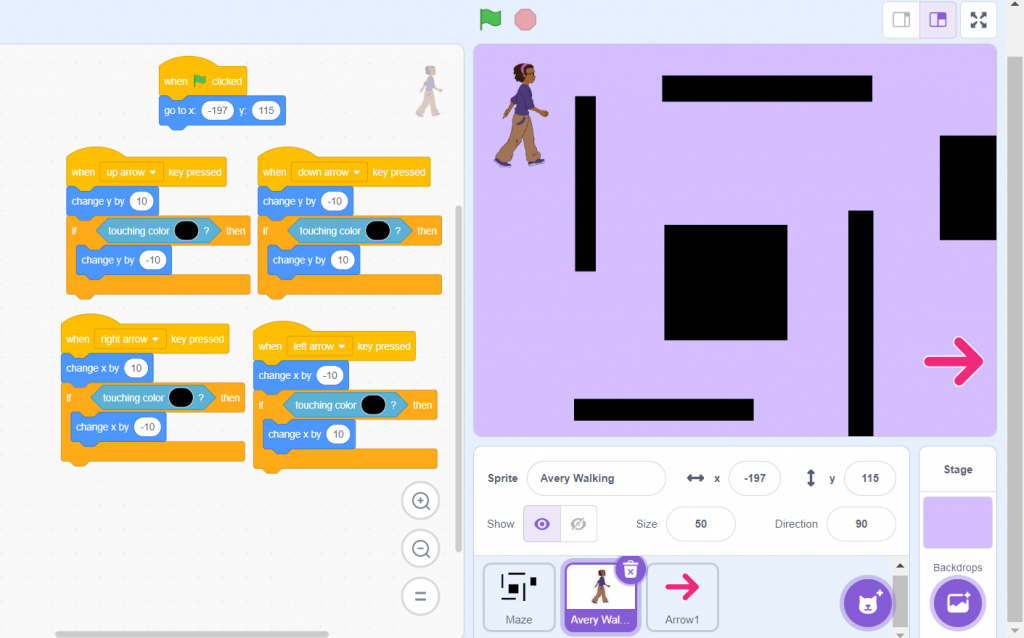The image size is (1024, 638).
Task: Reset code workspace zoom to default
Action: [421, 596]
